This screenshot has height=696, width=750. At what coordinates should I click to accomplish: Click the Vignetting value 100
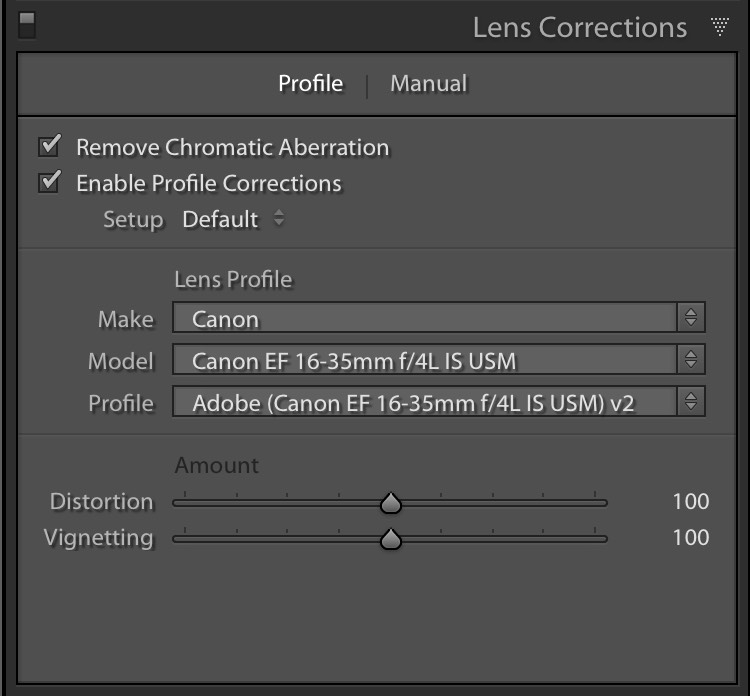tap(691, 538)
